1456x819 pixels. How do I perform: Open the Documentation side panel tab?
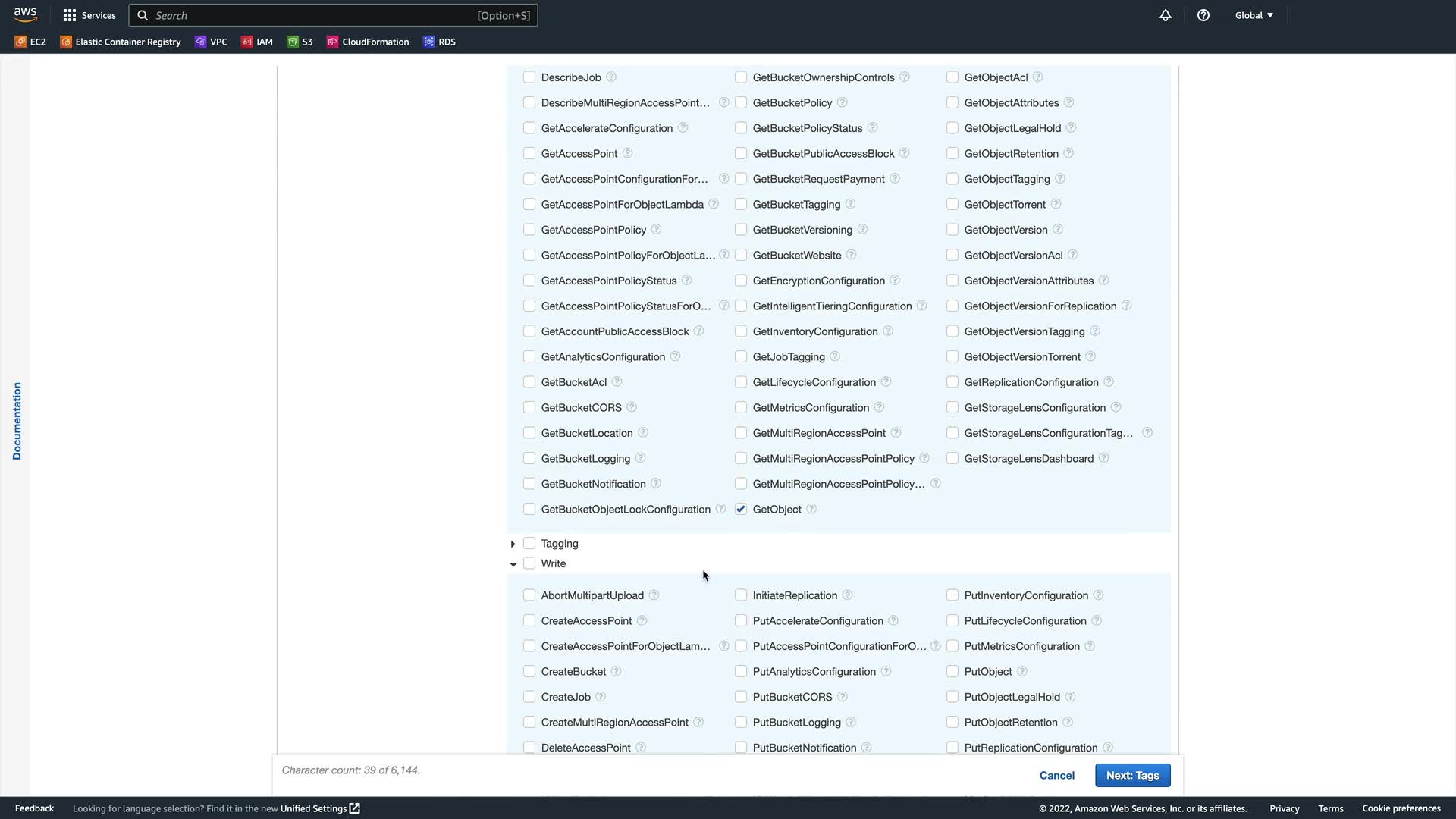point(17,421)
